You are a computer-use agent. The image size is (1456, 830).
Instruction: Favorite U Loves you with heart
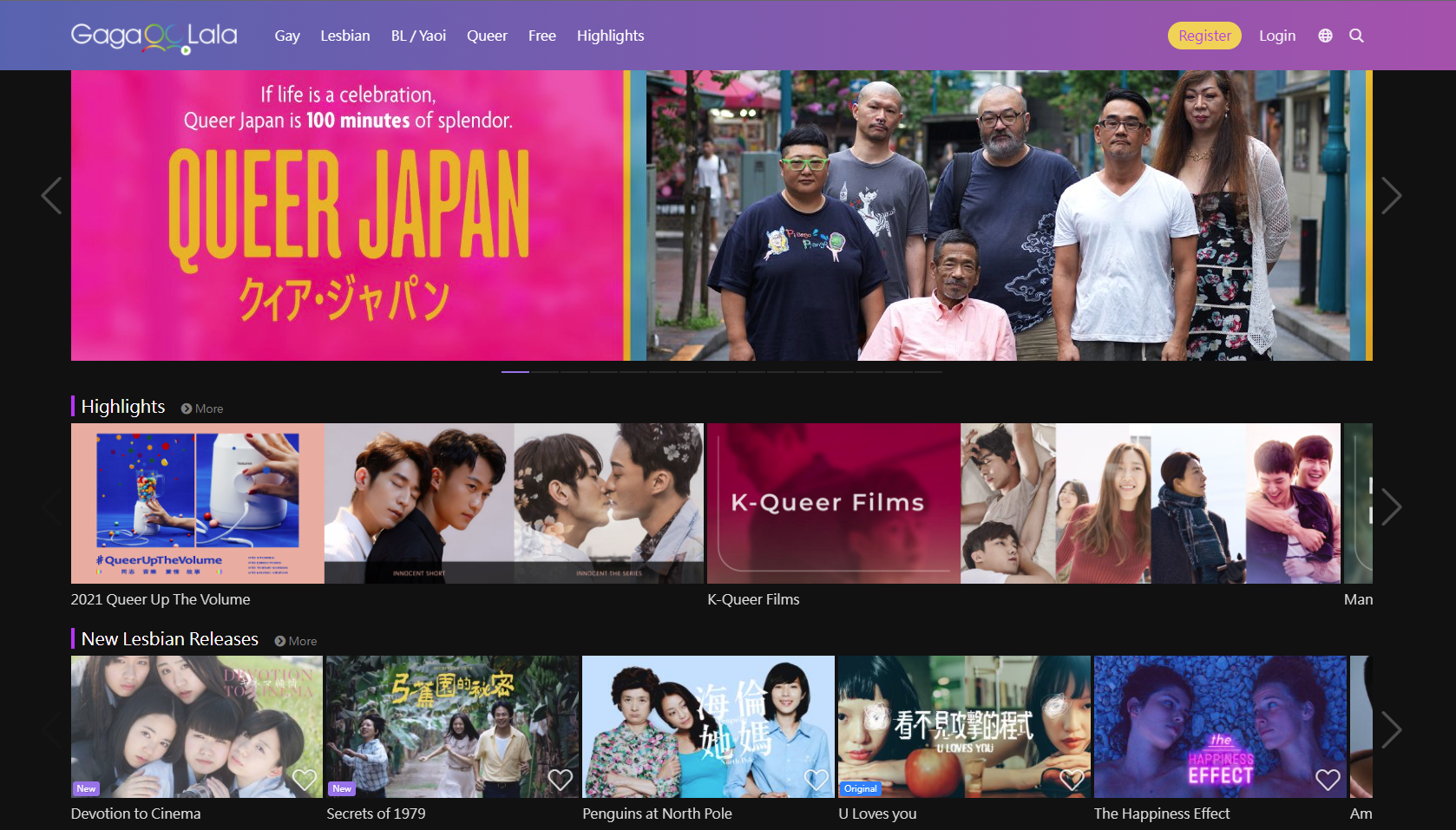[1072, 780]
